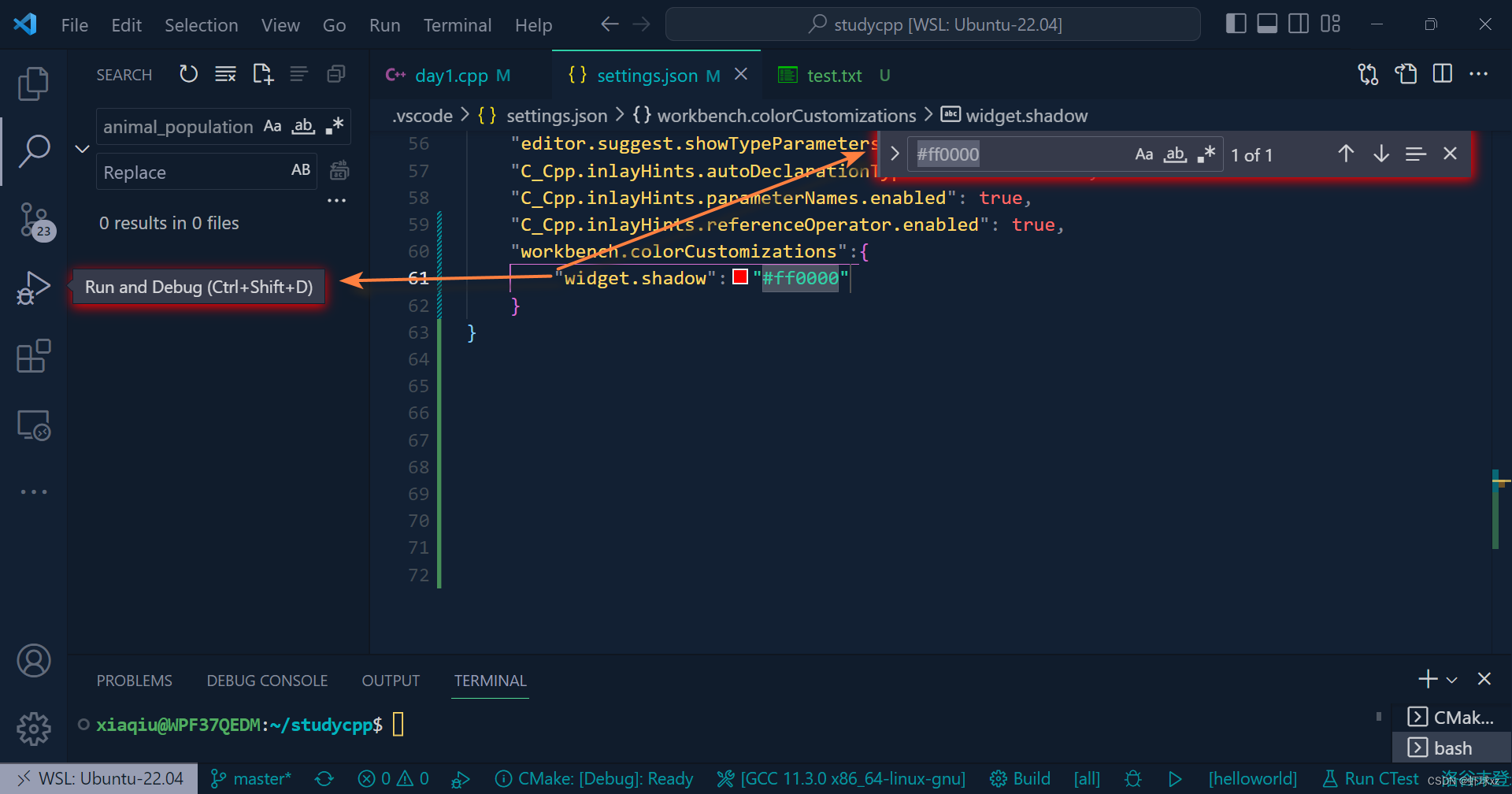Image resolution: width=1512 pixels, height=794 pixels.
Task: Split the editor to the right
Action: [1443, 74]
